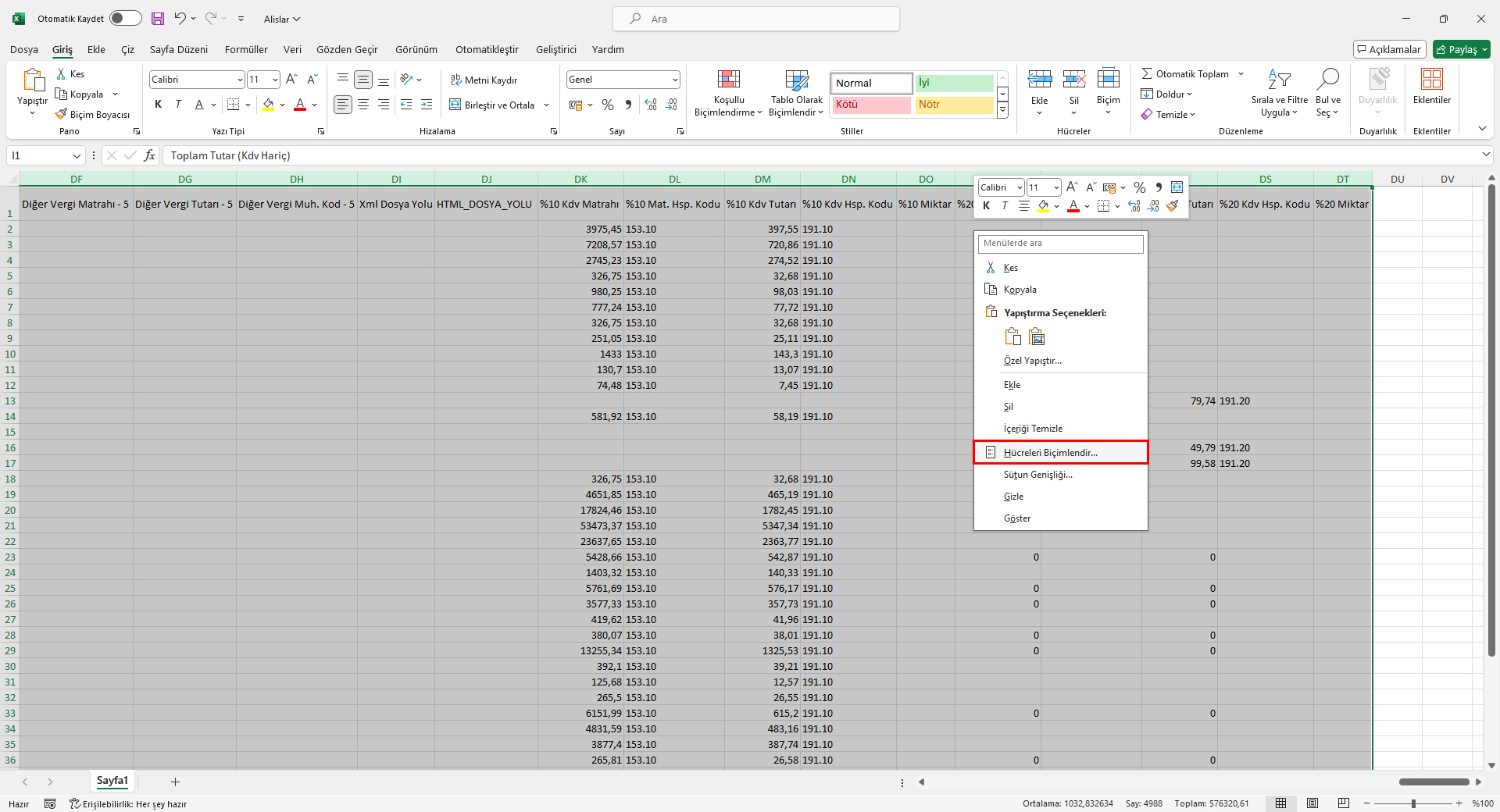
Task: Click the Menülerde ara search field
Action: pos(1061,244)
